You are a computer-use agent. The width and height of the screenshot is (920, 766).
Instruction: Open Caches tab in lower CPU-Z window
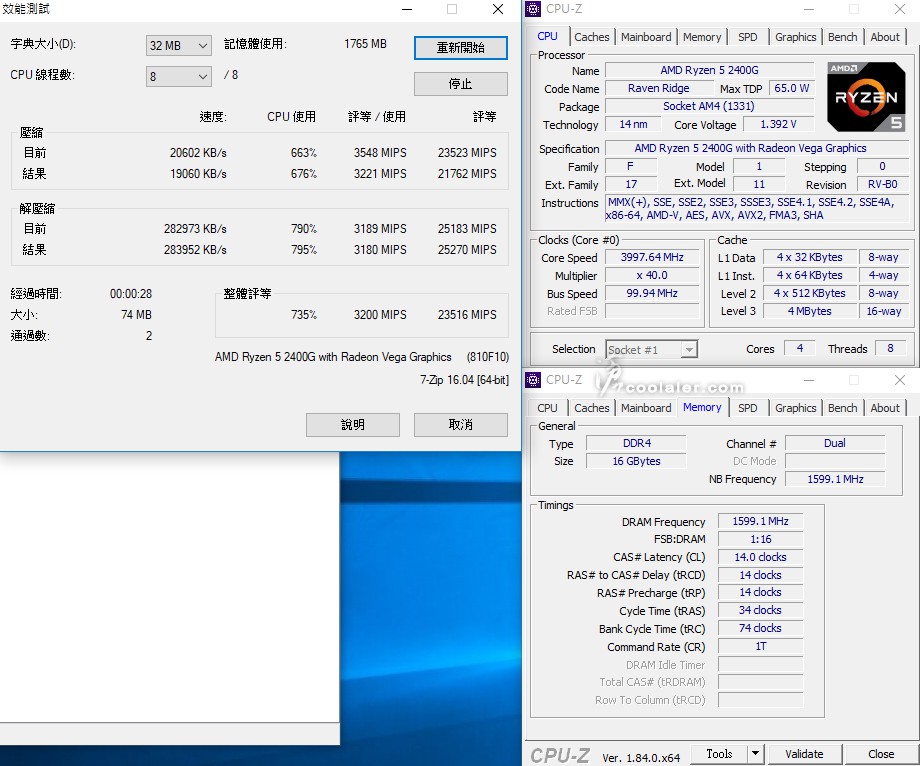pos(591,408)
